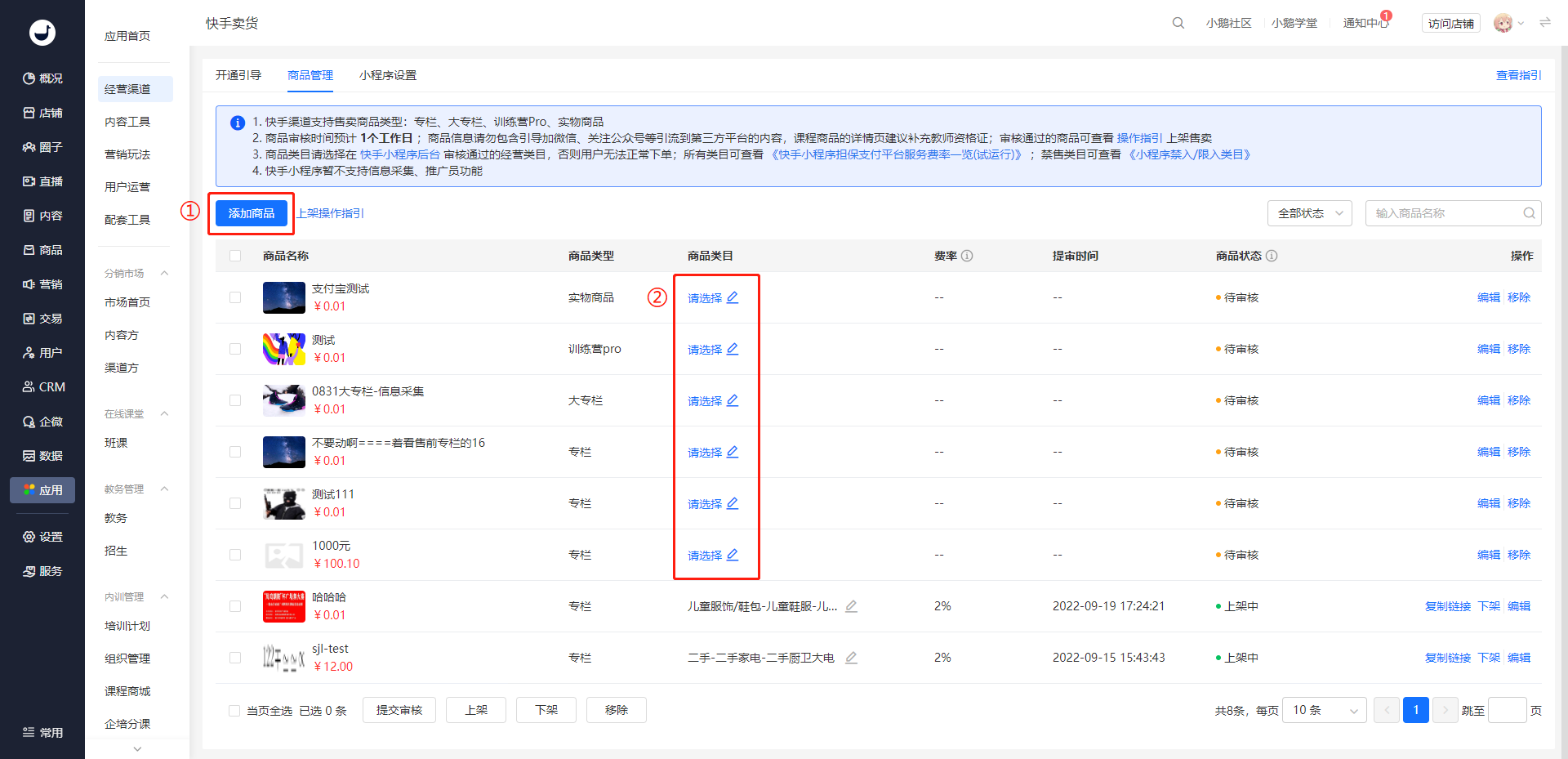Click the 跳至 page number input
The width and height of the screenshot is (1568, 759).
tap(1508, 710)
